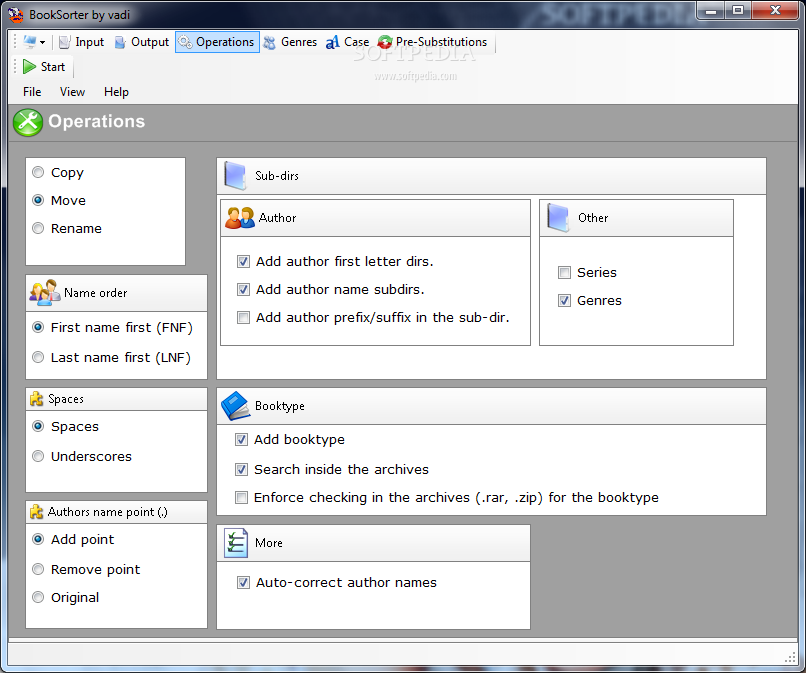
Task: Click the Name order people icon
Action: click(45, 293)
